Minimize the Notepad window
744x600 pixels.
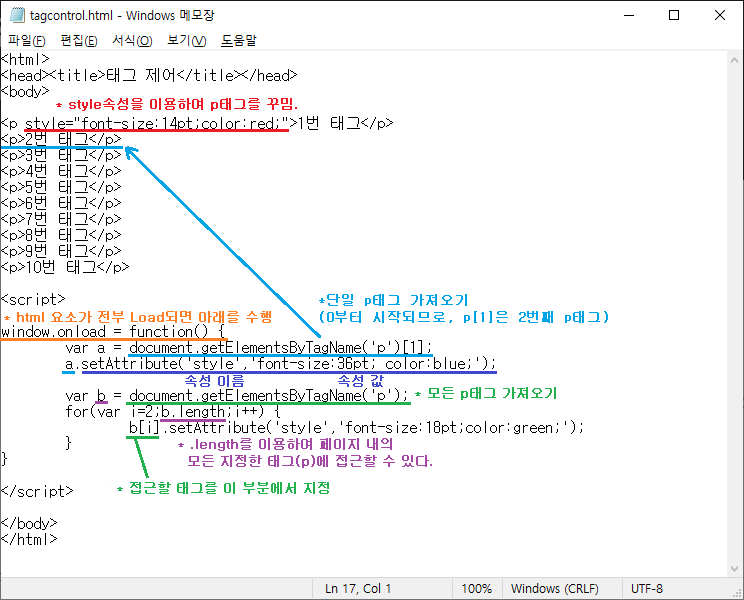click(x=629, y=15)
